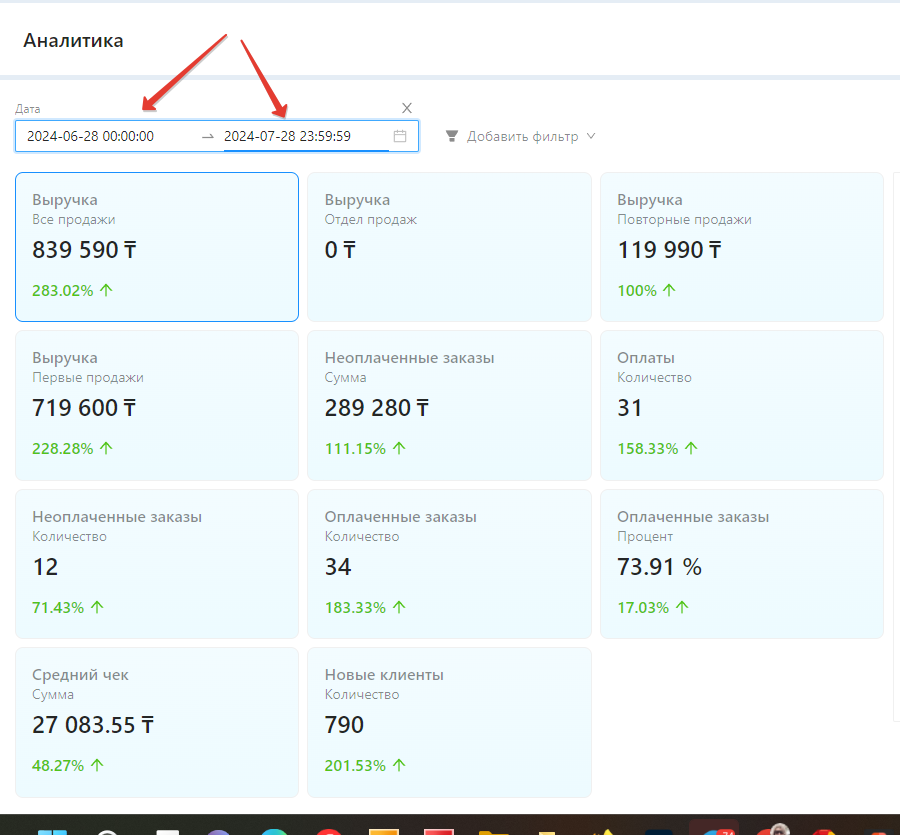The image size is (900, 835).
Task: Open the Выручка Первые продажи card
Action: tap(157, 405)
